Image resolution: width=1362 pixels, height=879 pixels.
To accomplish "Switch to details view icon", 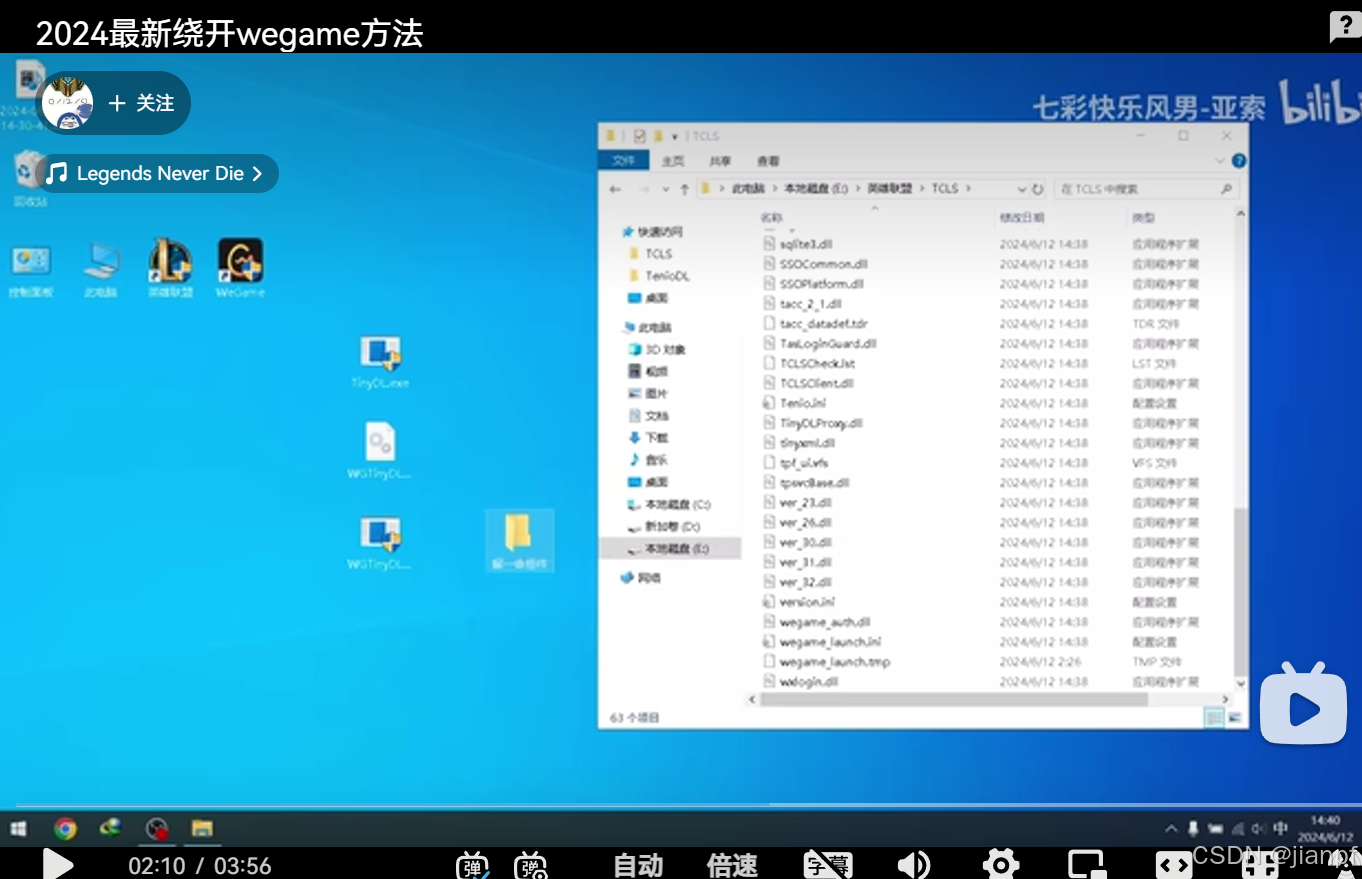I will (1215, 717).
